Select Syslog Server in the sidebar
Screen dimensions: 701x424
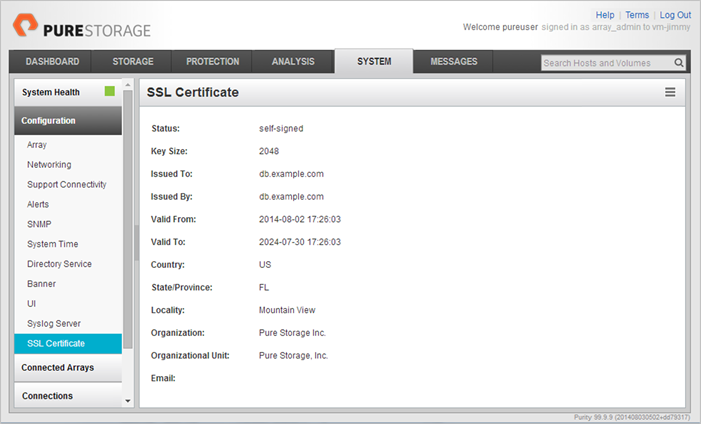pyautogui.click(x=54, y=324)
